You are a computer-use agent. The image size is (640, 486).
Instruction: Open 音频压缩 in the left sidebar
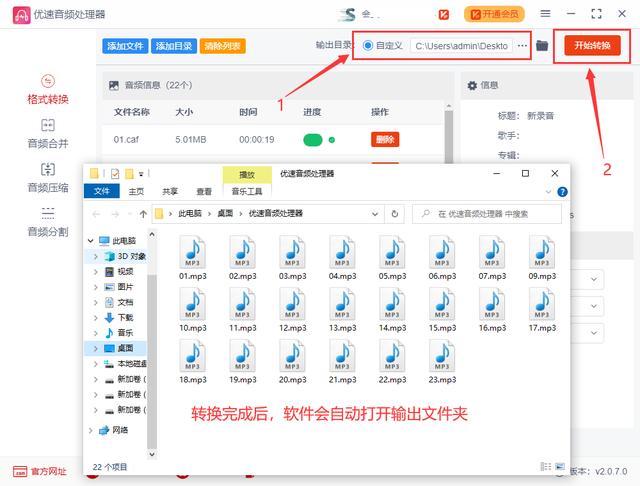[x=48, y=178]
